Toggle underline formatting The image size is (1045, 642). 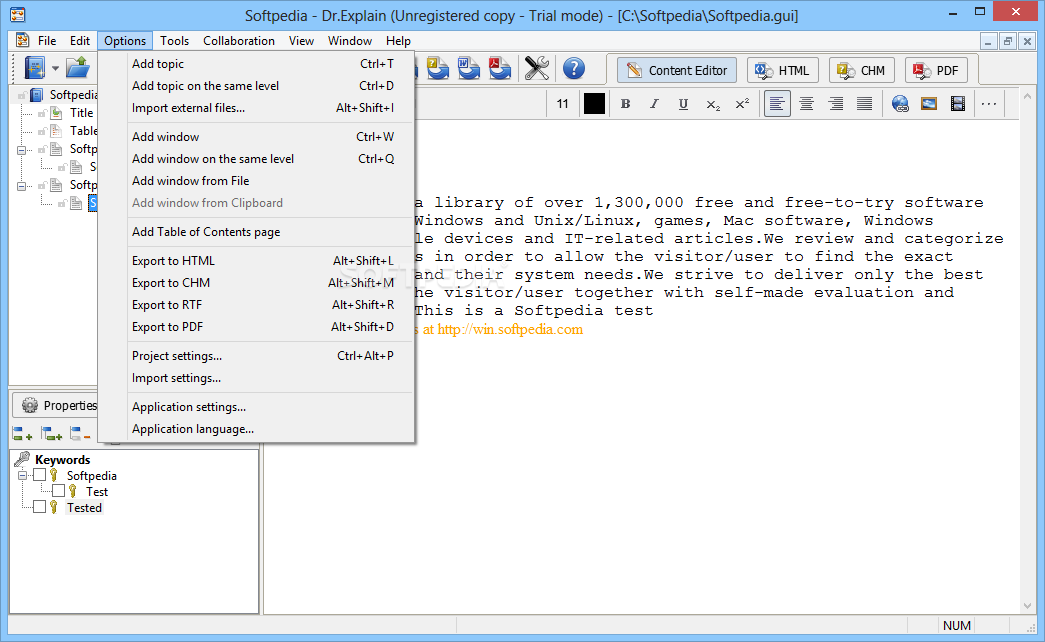click(x=683, y=103)
